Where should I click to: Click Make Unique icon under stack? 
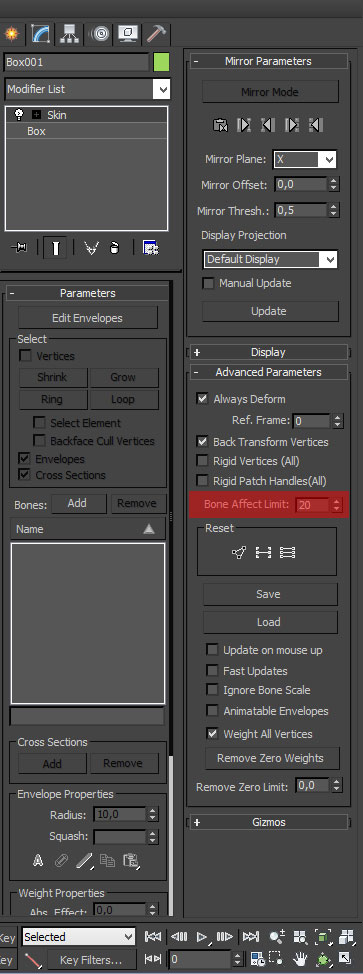tap(91, 248)
